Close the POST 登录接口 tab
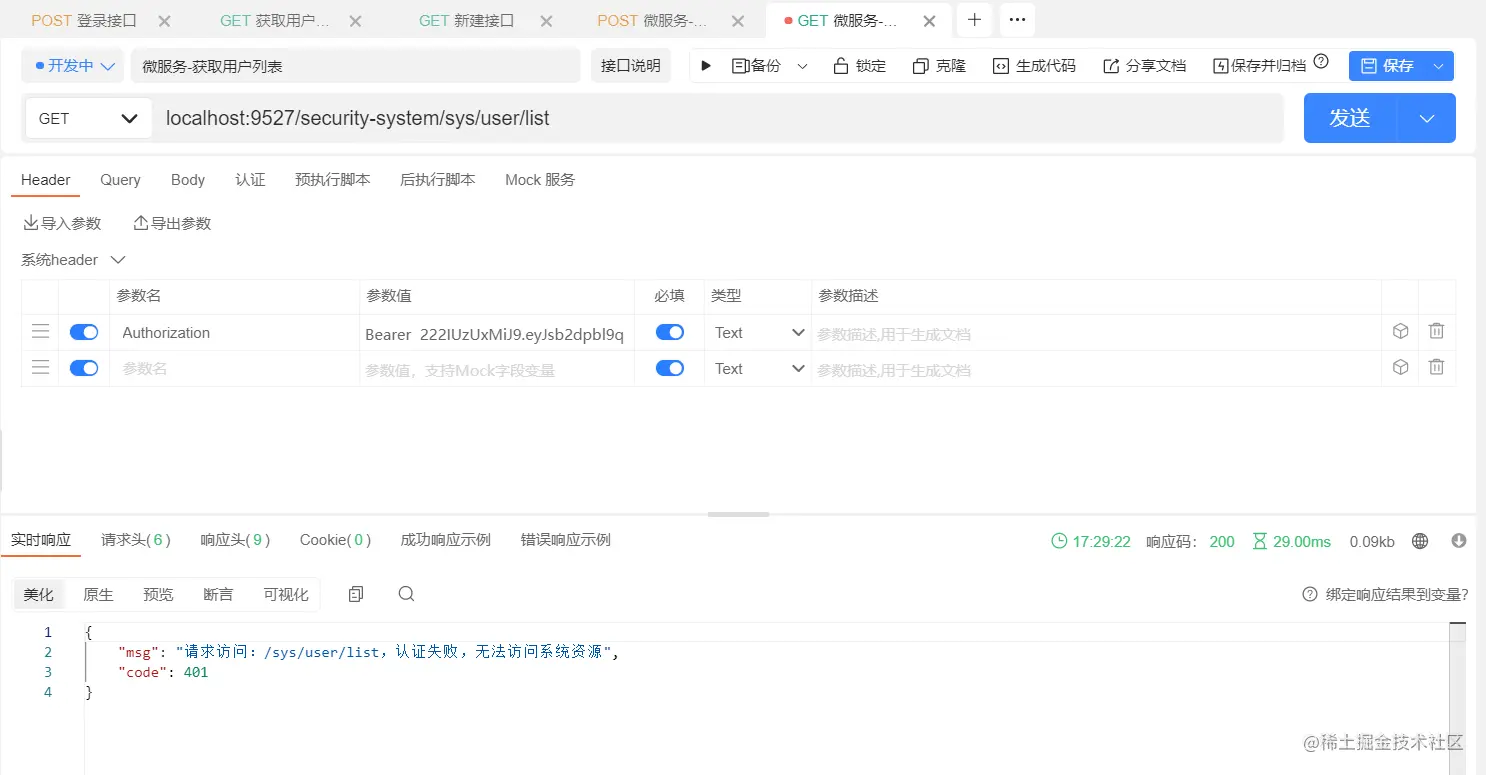The height and width of the screenshot is (775, 1486). coord(164,20)
